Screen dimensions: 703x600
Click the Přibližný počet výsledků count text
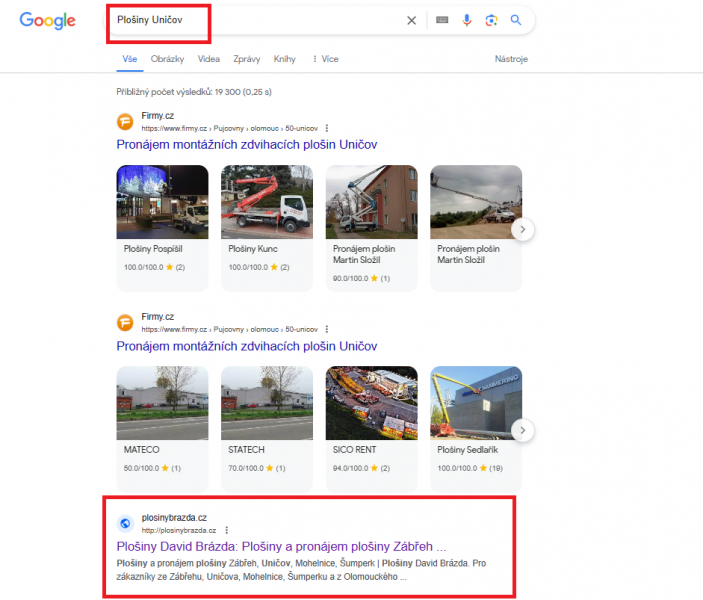194,92
